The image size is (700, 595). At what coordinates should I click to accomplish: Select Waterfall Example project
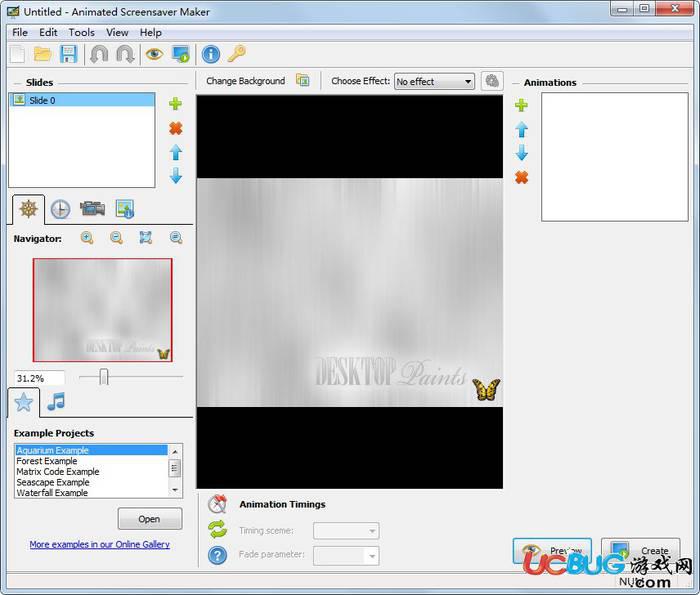coord(92,493)
